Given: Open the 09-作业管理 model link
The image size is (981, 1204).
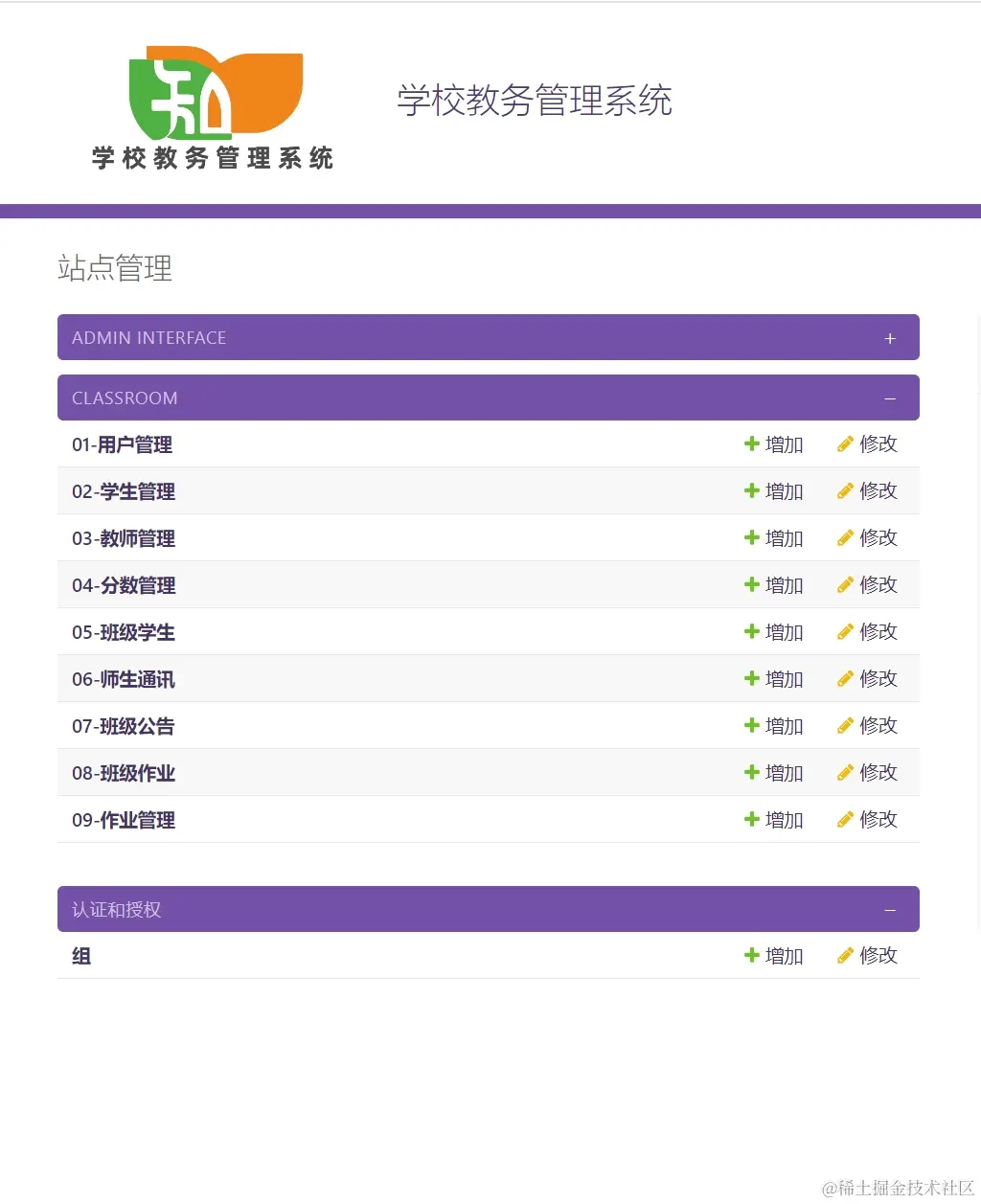Looking at the screenshot, I should 124,820.
